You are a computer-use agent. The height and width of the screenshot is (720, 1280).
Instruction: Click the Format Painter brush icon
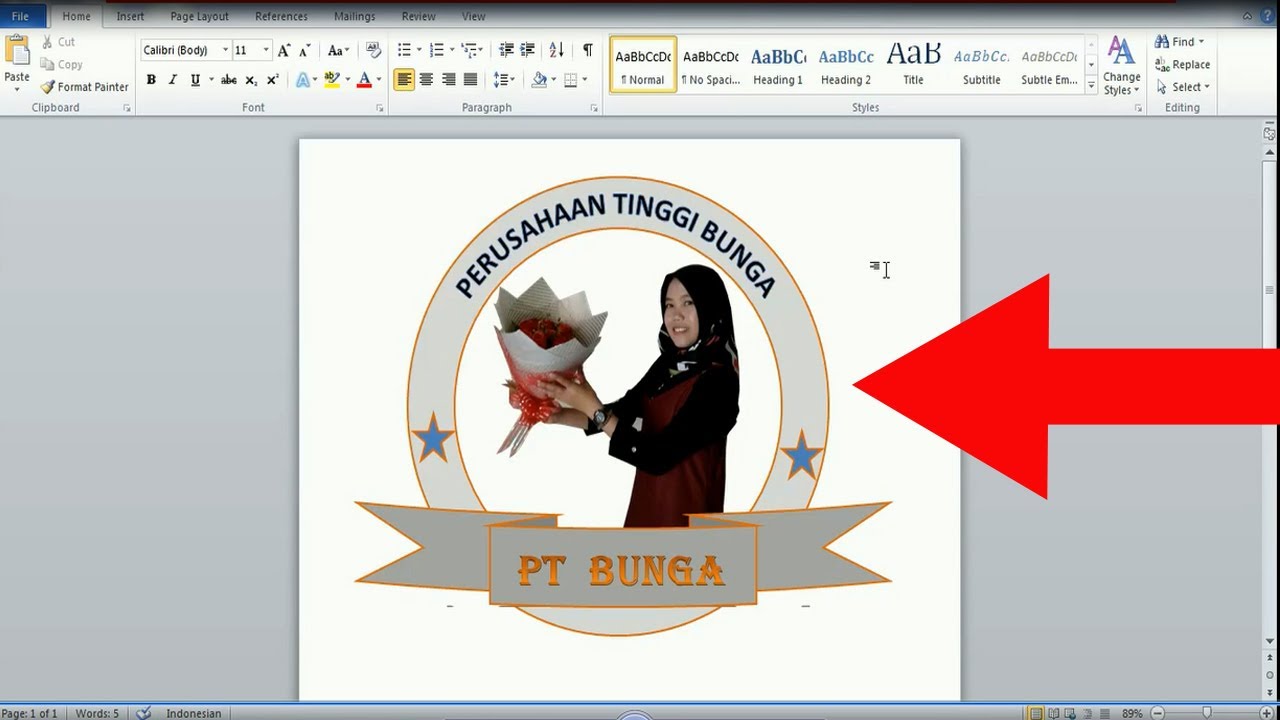click(47, 87)
